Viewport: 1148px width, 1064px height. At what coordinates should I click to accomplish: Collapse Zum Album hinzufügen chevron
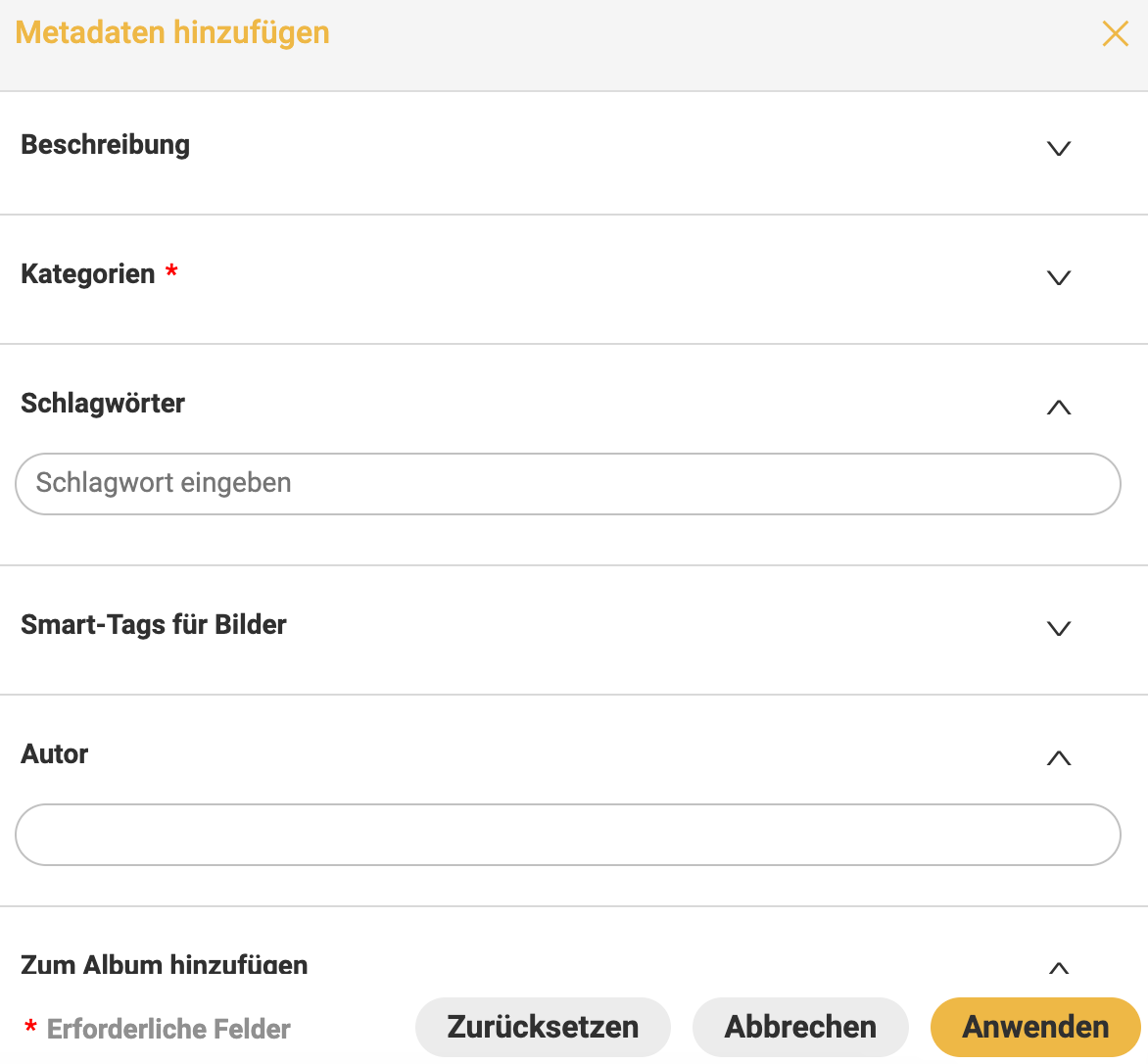click(x=1059, y=968)
